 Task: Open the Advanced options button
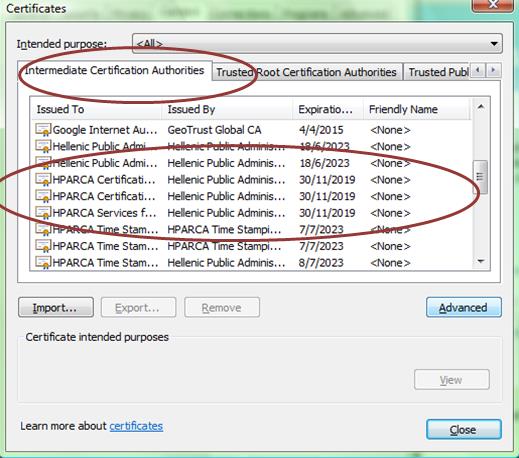tap(464, 307)
